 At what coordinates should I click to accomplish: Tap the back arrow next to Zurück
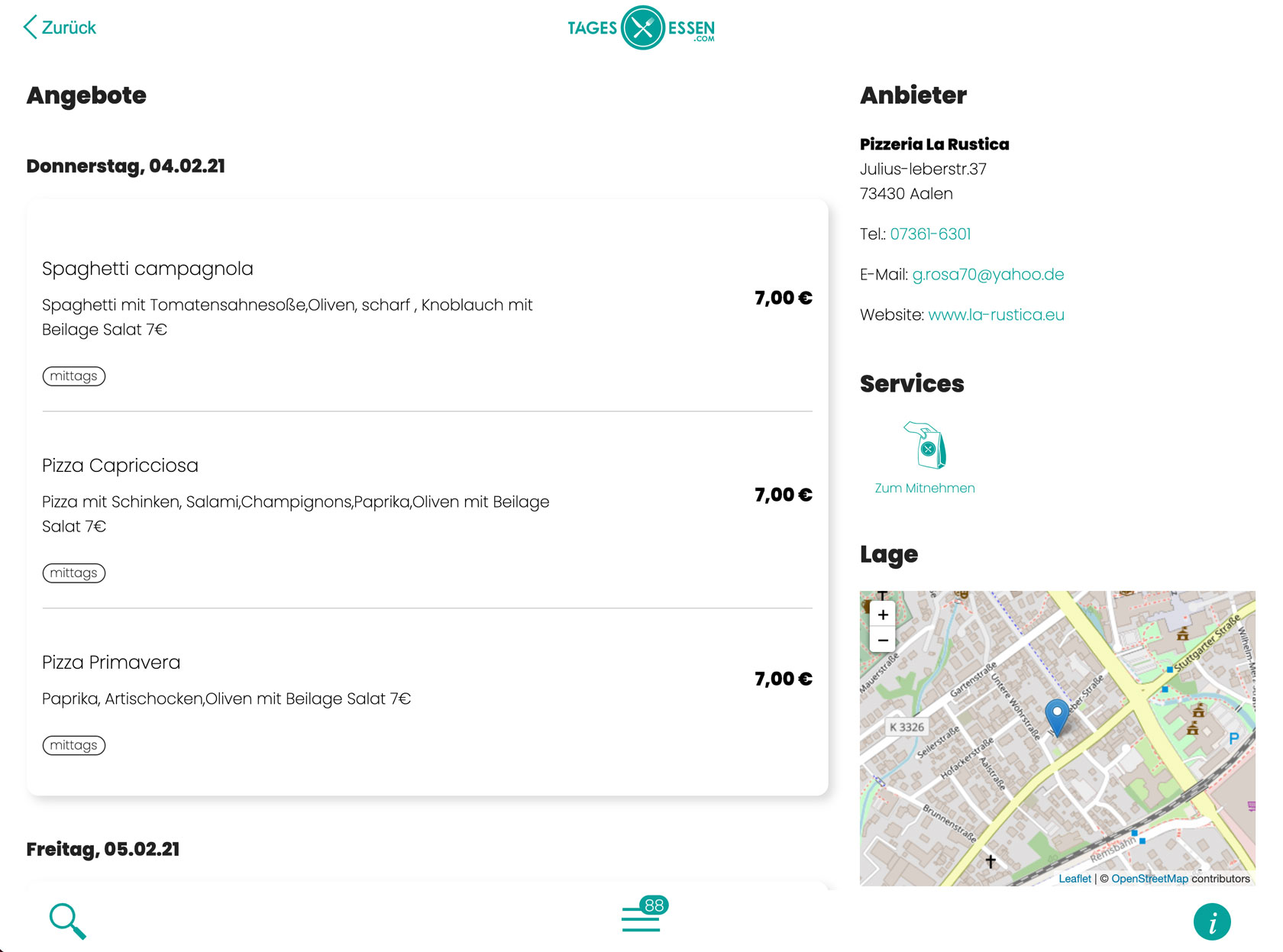point(29,27)
